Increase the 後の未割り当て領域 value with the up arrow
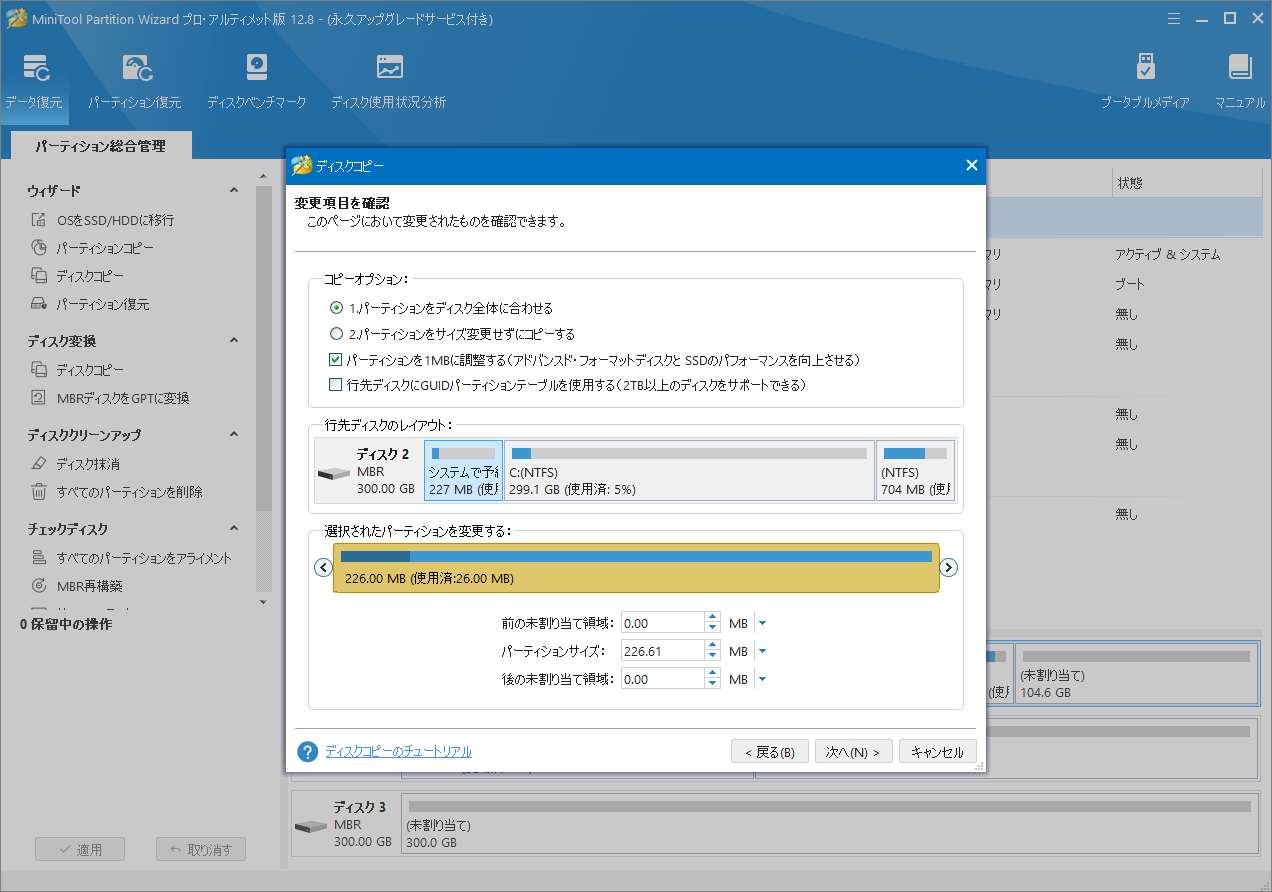This screenshot has width=1272, height=892. click(x=712, y=674)
